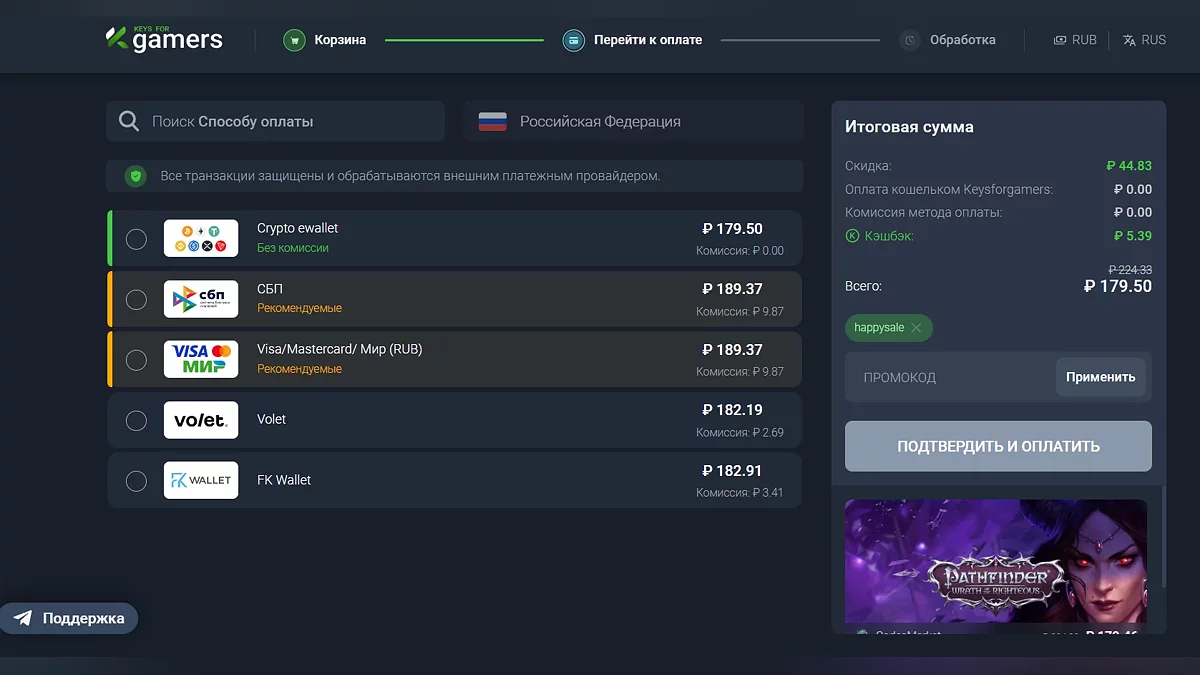
Task: Click the Применить promo code button
Action: click(x=1100, y=377)
